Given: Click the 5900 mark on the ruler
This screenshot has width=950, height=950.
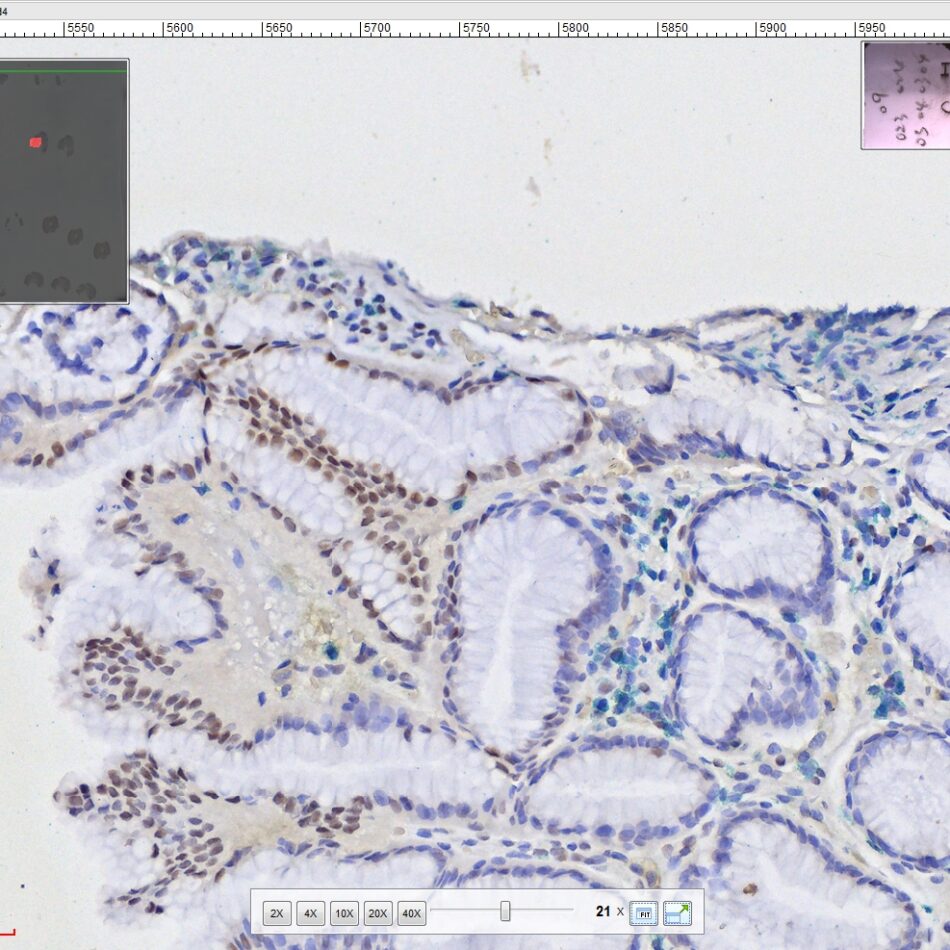Looking at the screenshot, I should 772,29.
